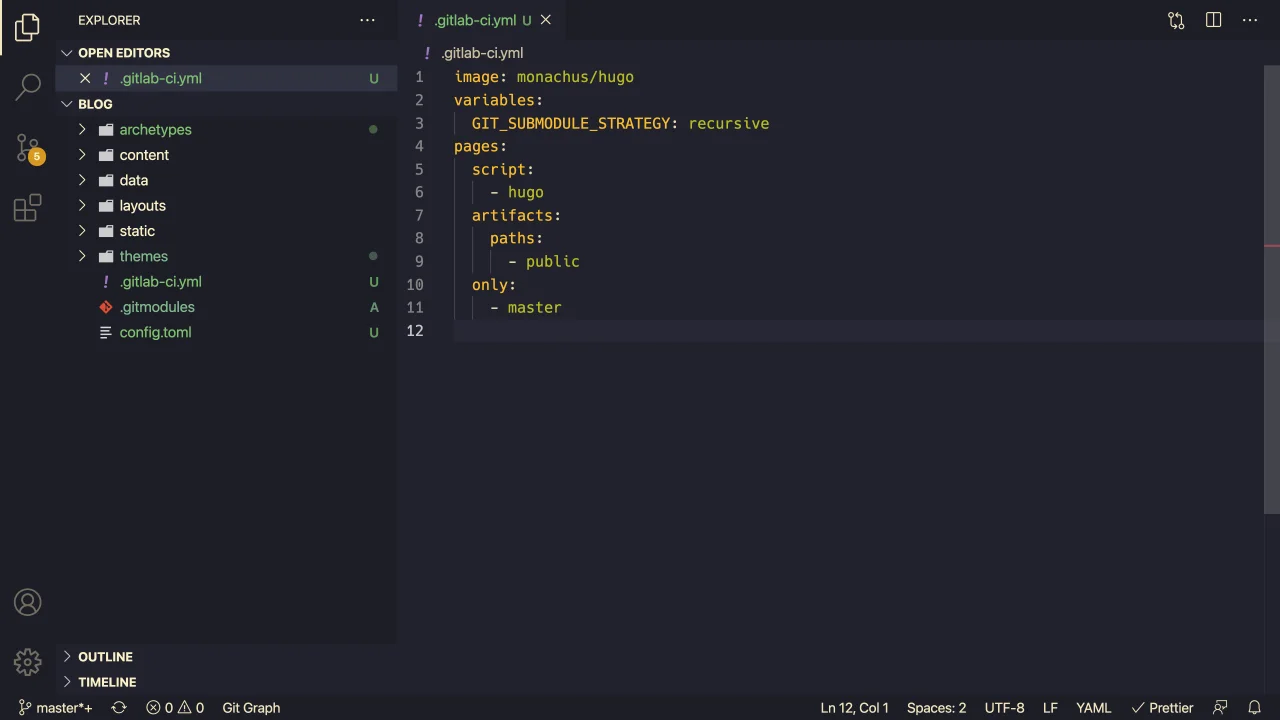This screenshot has width=1280, height=720.
Task: Expand the themes folder
Action: (143, 257)
